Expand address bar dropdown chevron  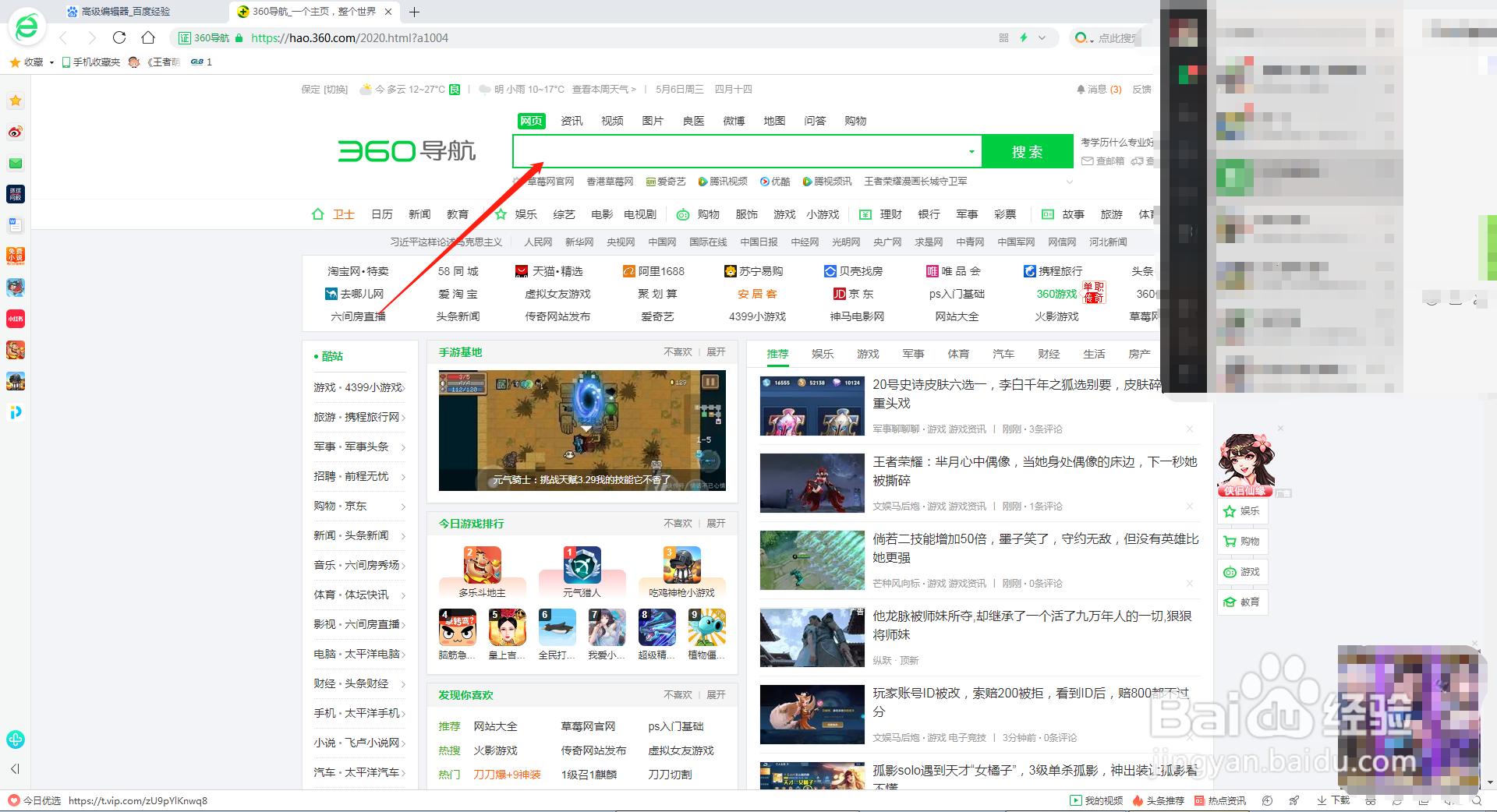pyautogui.click(x=1042, y=37)
